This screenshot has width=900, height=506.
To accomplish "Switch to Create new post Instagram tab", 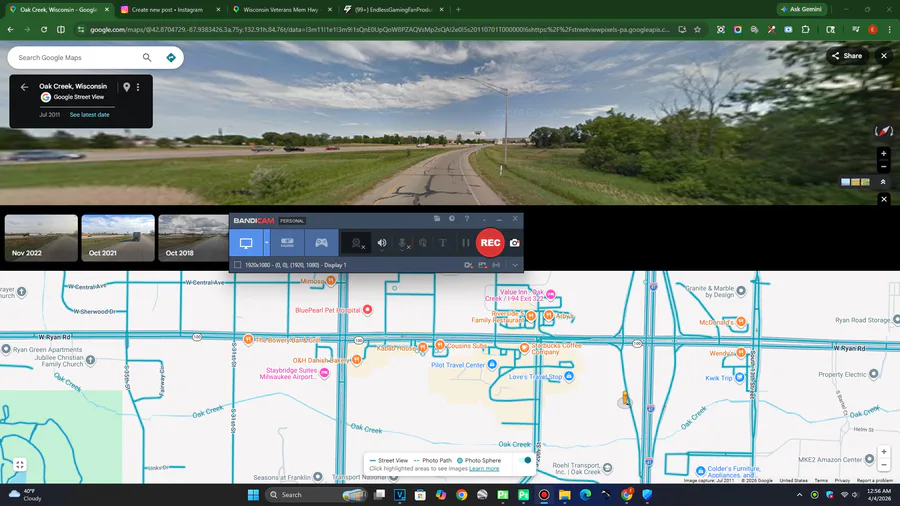I will tap(167, 10).
